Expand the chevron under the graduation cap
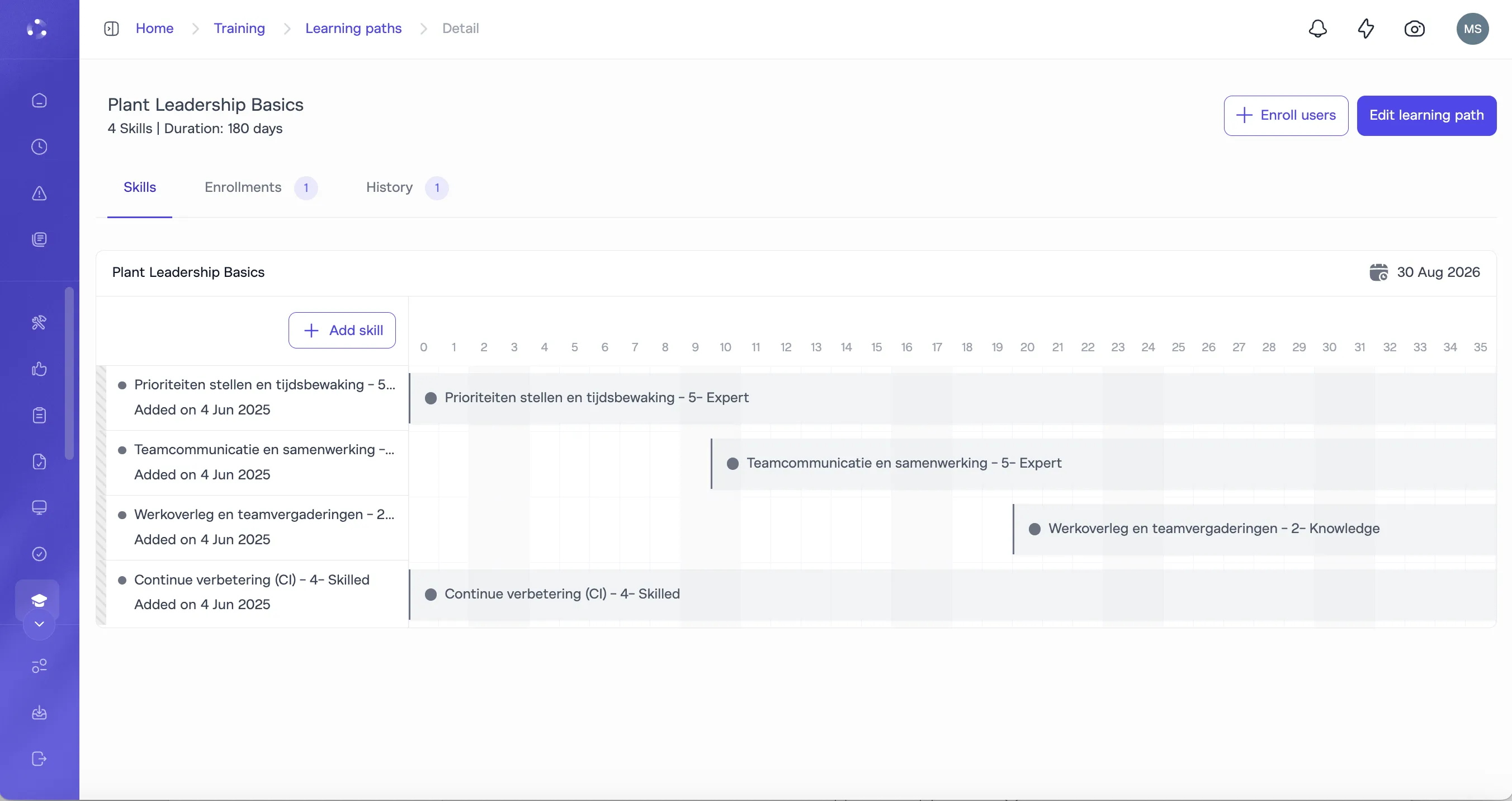Viewport: 1512px width, 801px height. pos(39,624)
